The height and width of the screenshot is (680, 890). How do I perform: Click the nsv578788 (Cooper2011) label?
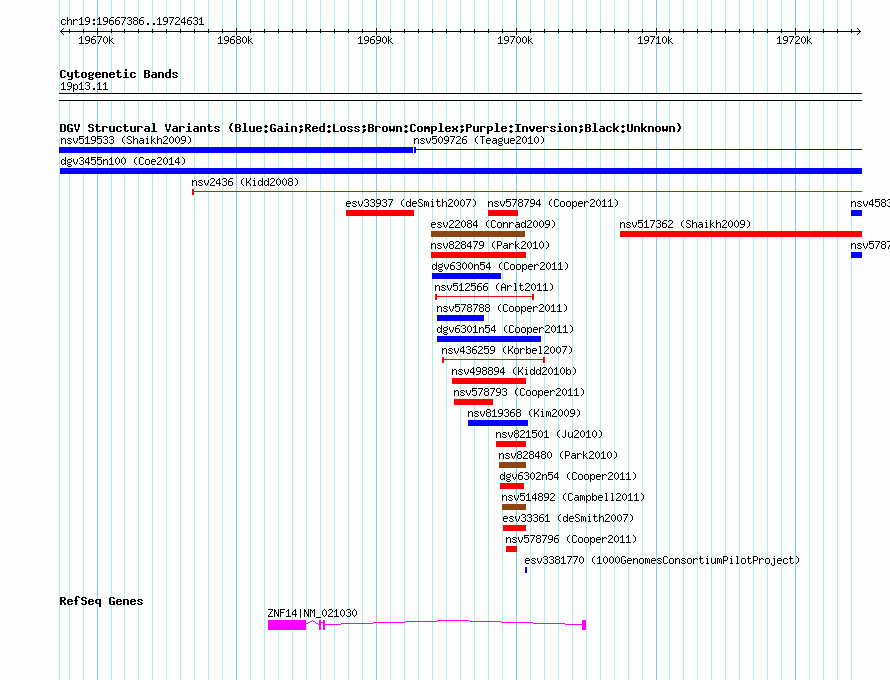(502, 308)
